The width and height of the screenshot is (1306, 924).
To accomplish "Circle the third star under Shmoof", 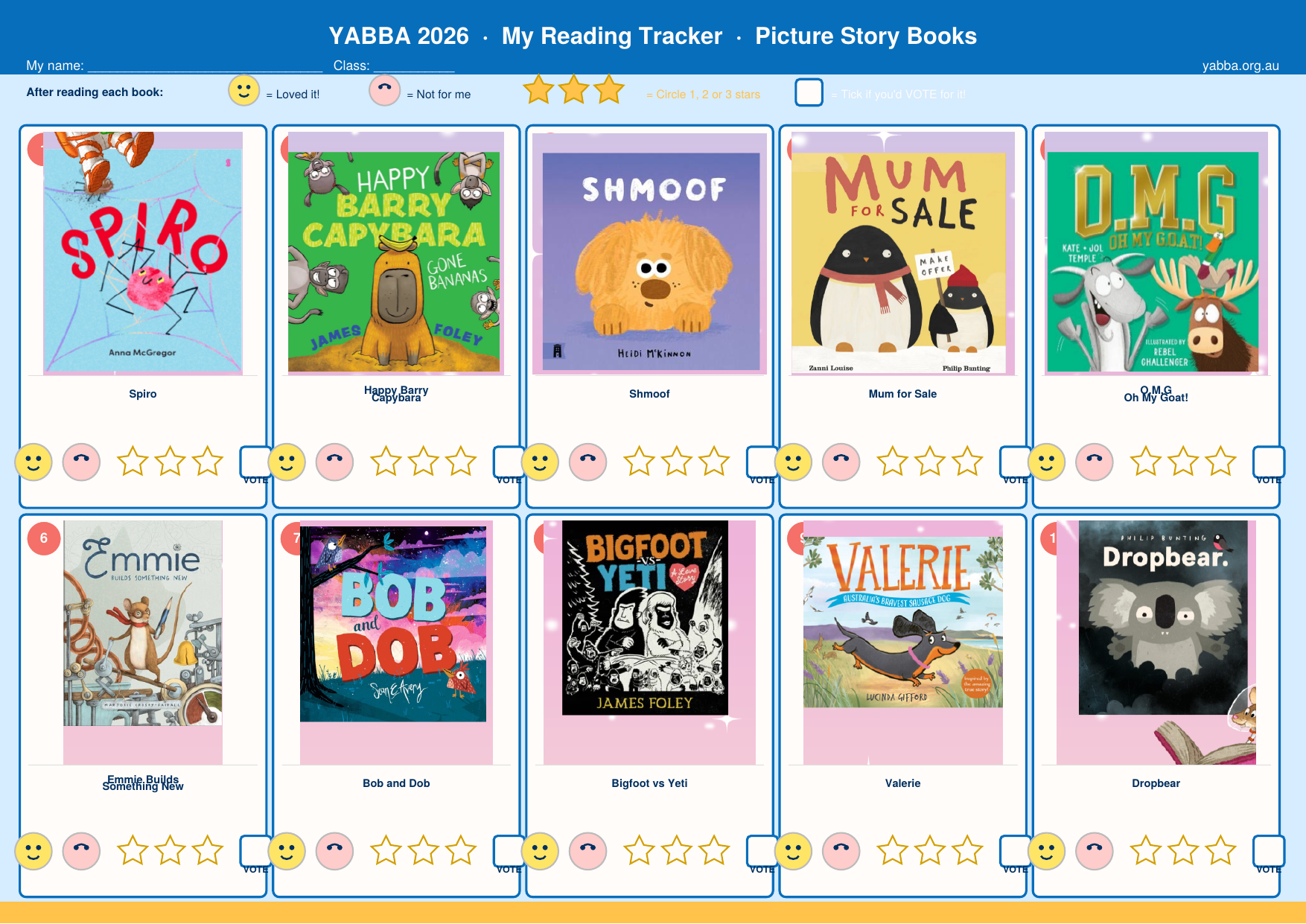I will pyautogui.click(x=714, y=461).
